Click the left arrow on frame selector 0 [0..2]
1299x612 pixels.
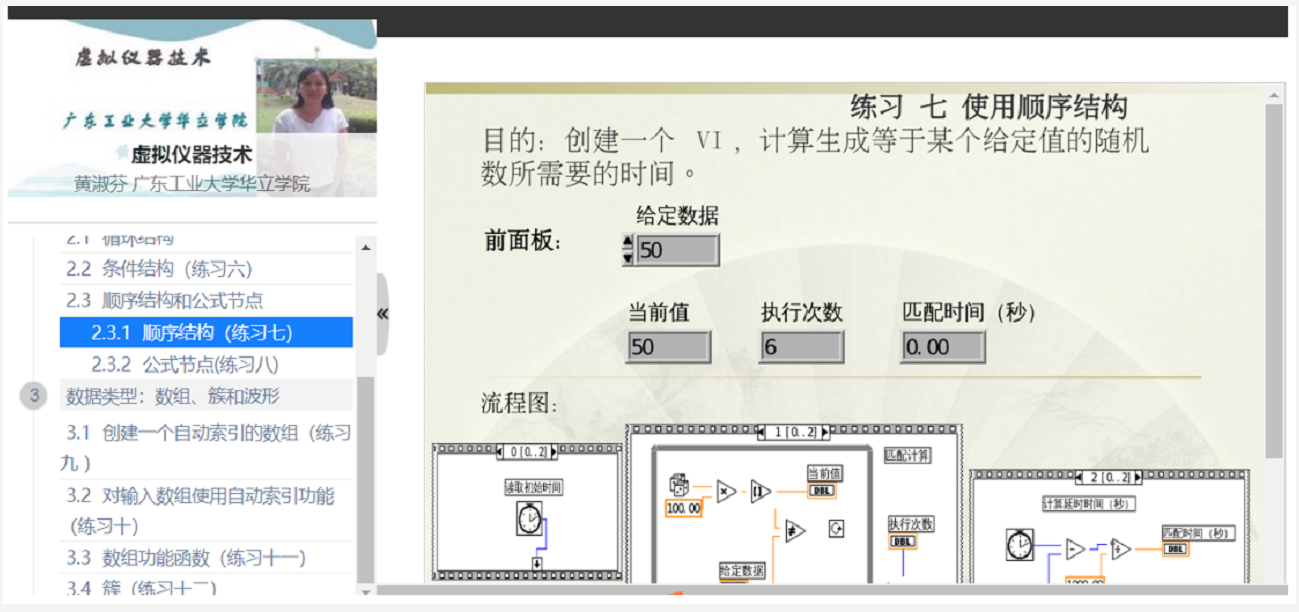click(x=499, y=451)
